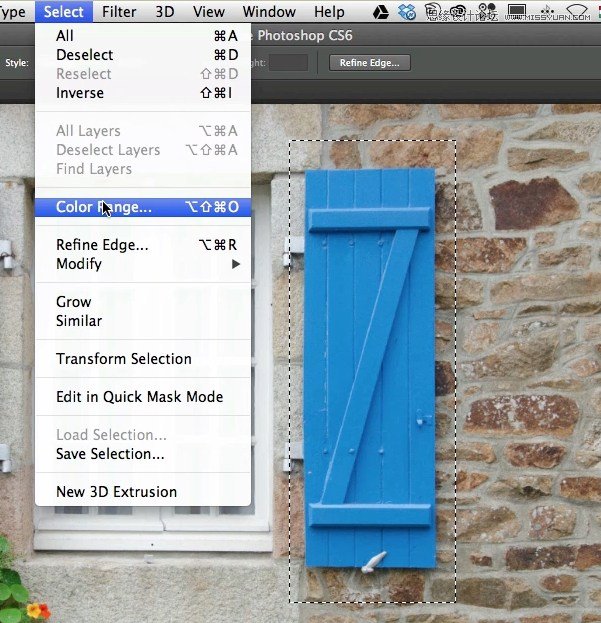Click the Height input field in options bar
Viewport: 601px width, 623px height.
[289, 62]
